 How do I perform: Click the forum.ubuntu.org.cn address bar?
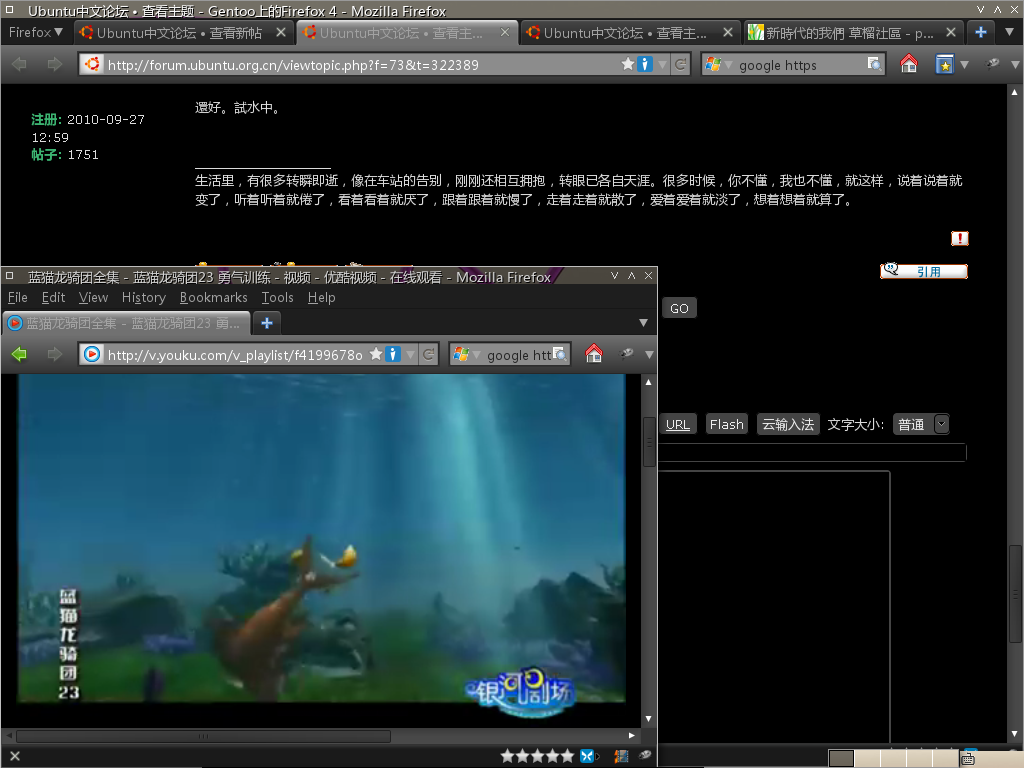(358, 65)
